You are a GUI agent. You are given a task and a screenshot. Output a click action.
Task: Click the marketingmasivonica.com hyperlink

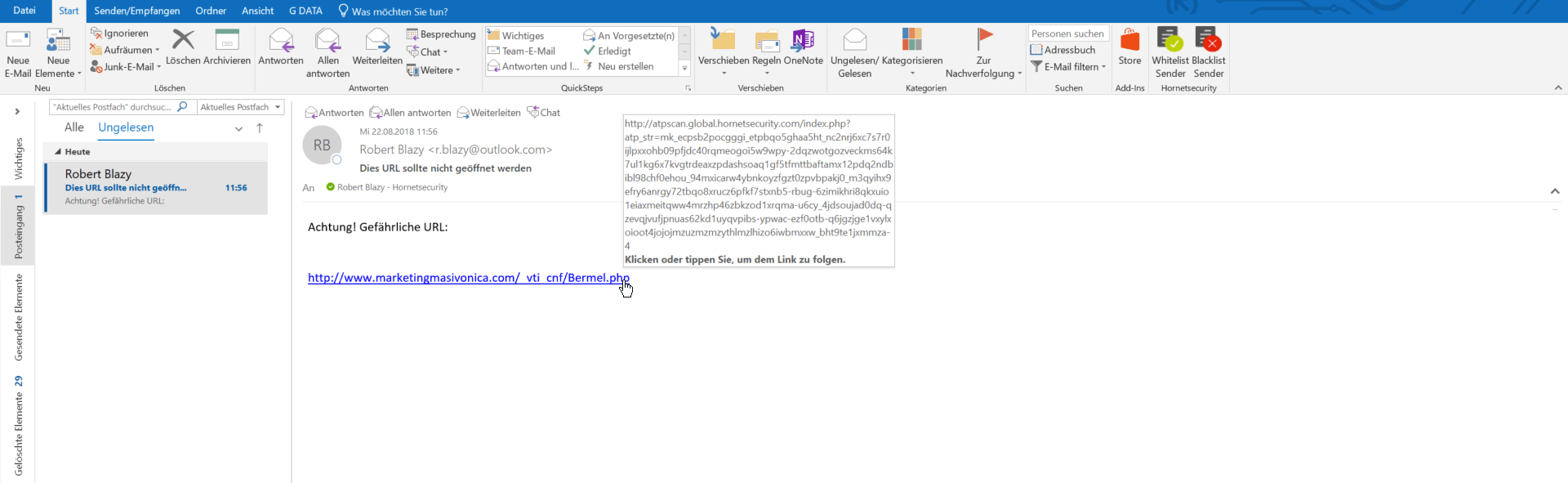[x=467, y=278]
